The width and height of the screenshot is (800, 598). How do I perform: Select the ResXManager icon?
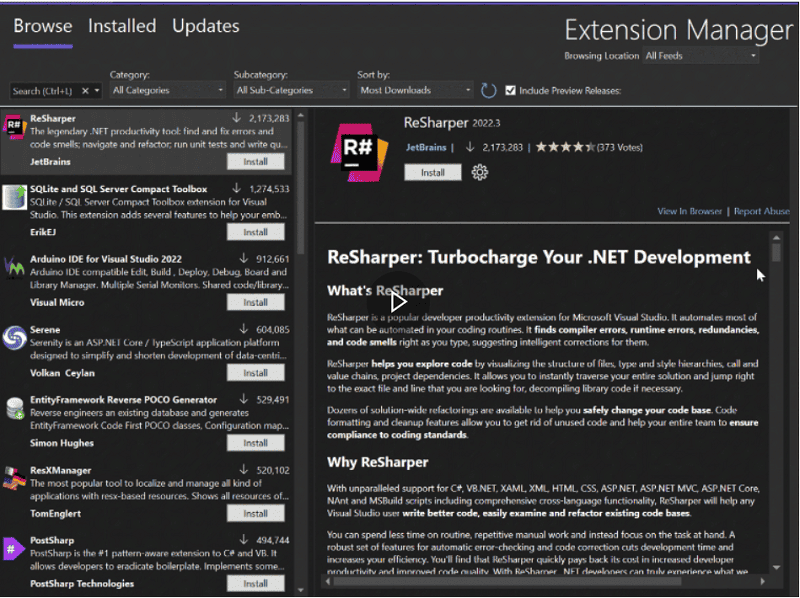(x=14, y=479)
